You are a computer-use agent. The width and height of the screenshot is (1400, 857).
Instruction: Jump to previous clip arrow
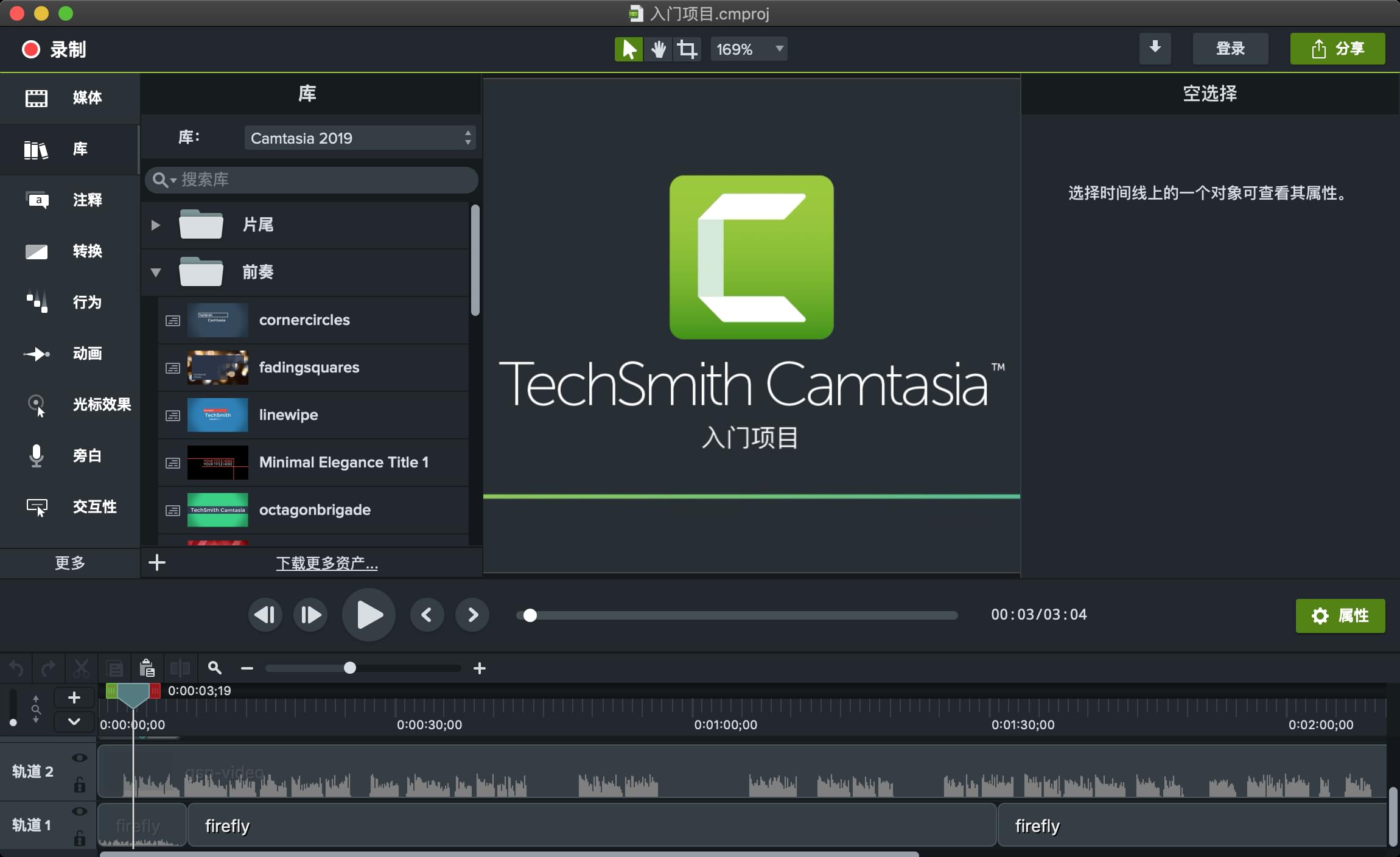click(427, 615)
